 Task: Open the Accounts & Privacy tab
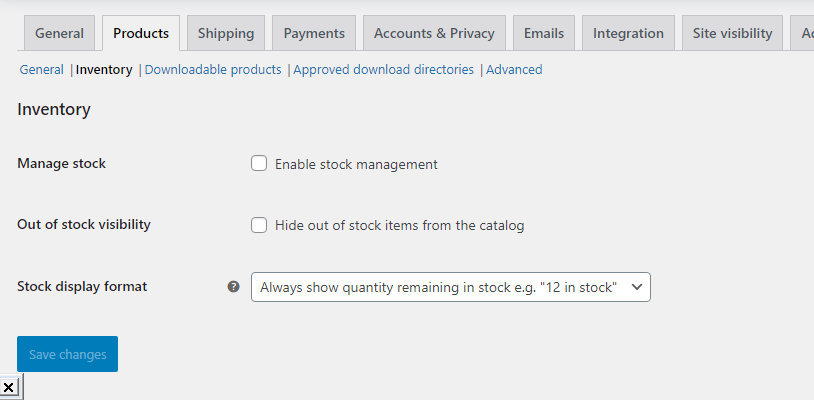pos(434,33)
